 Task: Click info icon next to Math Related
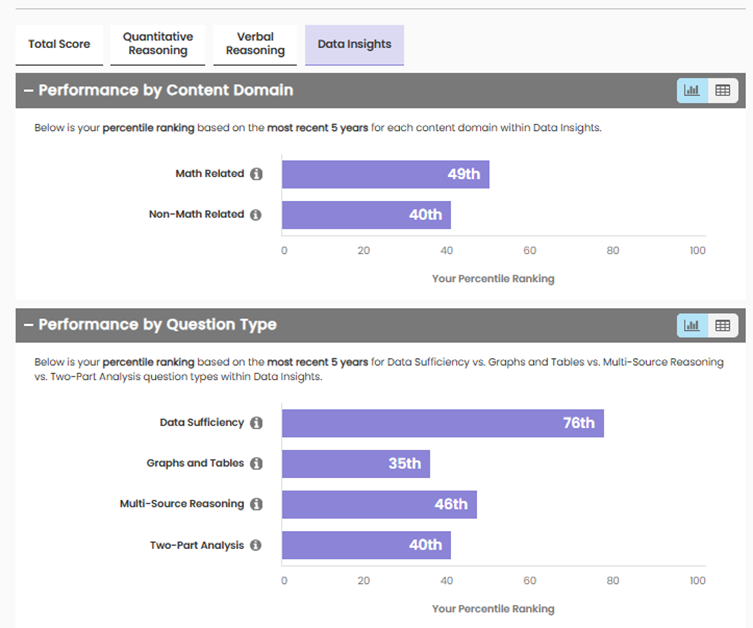[256, 174]
